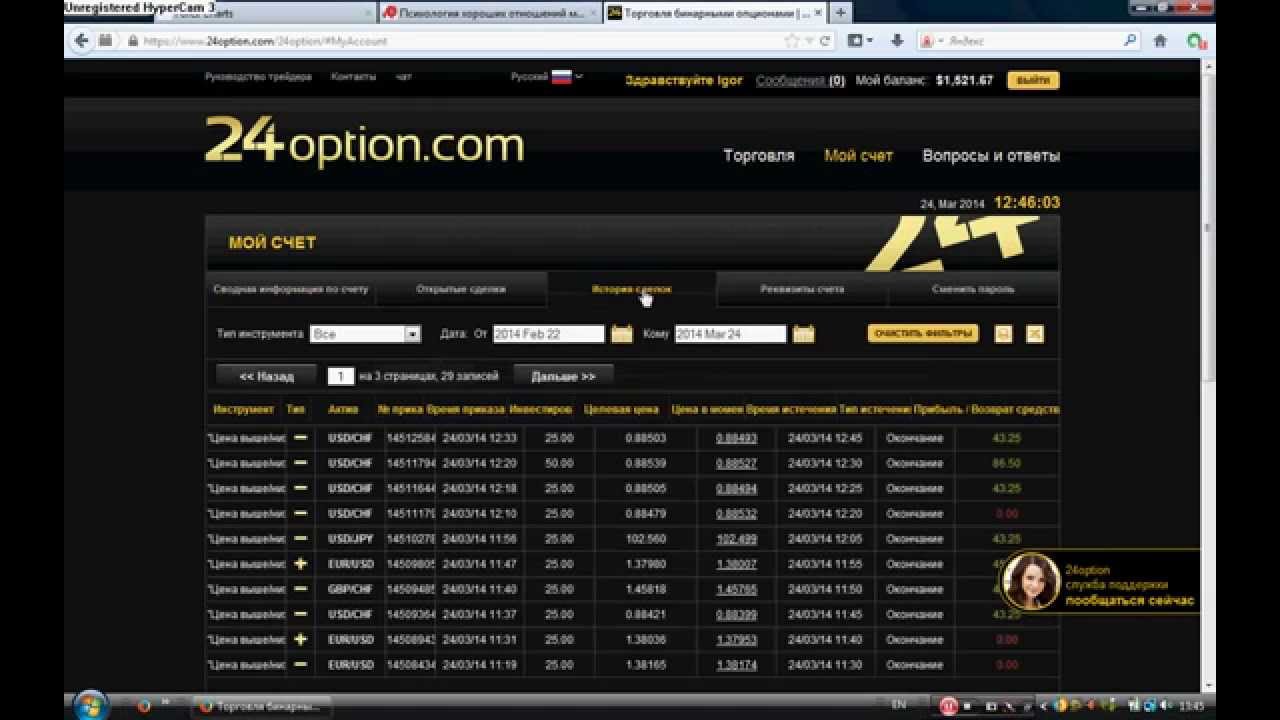
Task: Click plus type icon in order 14508943 row
Action: click(300, 639)
